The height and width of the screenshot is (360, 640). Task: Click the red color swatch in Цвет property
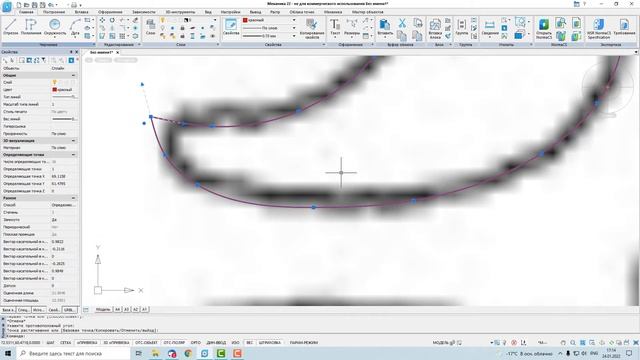point(54,90)
